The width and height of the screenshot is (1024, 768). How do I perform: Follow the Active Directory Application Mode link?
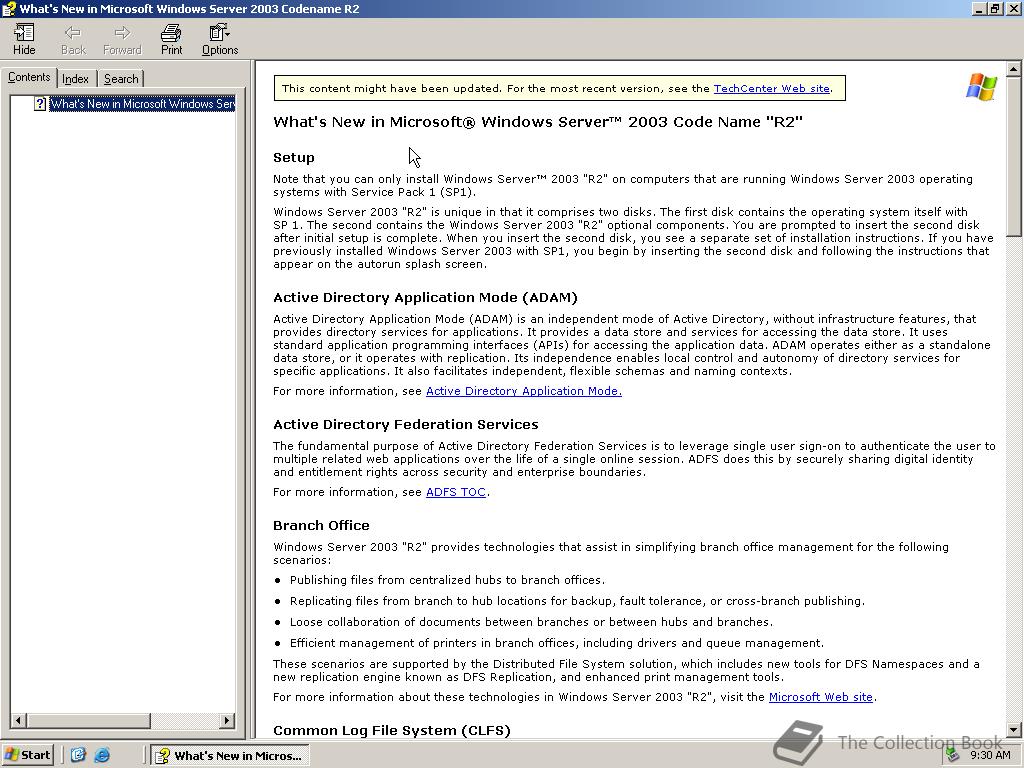coord(523,391)
